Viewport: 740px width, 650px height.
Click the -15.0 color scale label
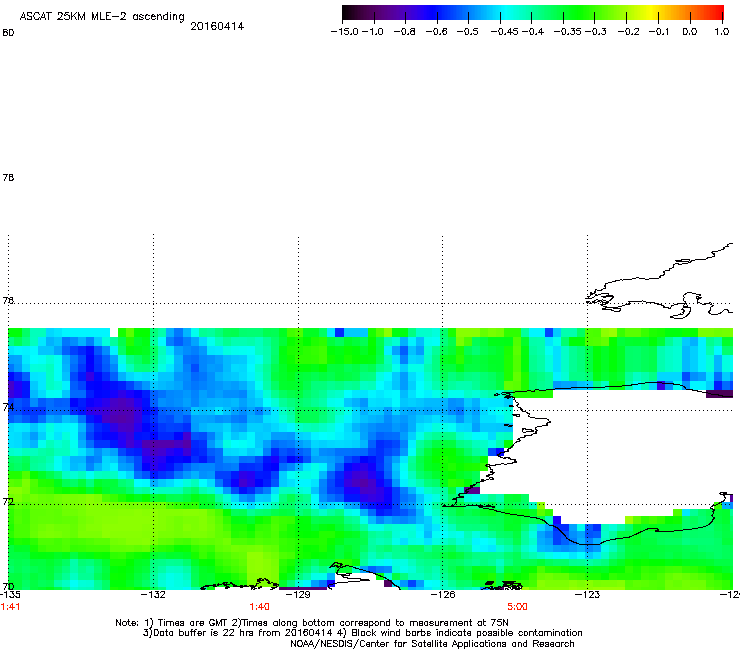tap(345, 32)
